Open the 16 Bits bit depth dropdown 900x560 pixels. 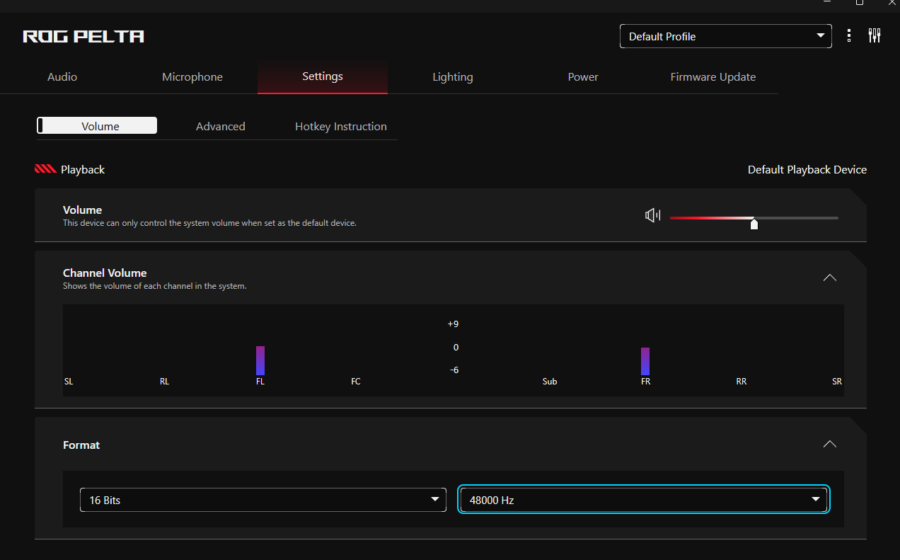point(263,500)
